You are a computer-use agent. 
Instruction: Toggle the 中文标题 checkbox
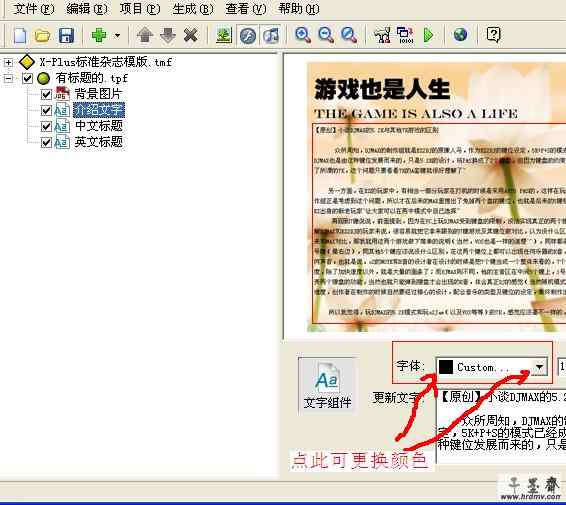46,126
